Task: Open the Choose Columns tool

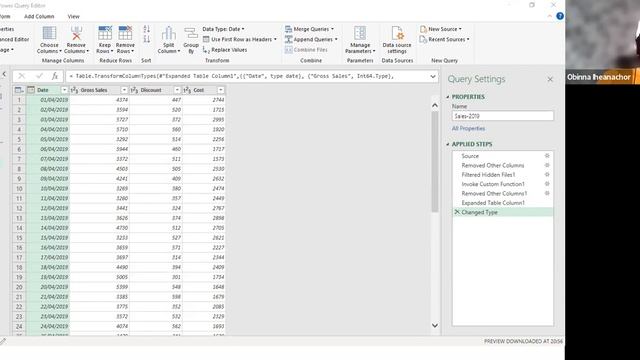Action: click(49, 40)
